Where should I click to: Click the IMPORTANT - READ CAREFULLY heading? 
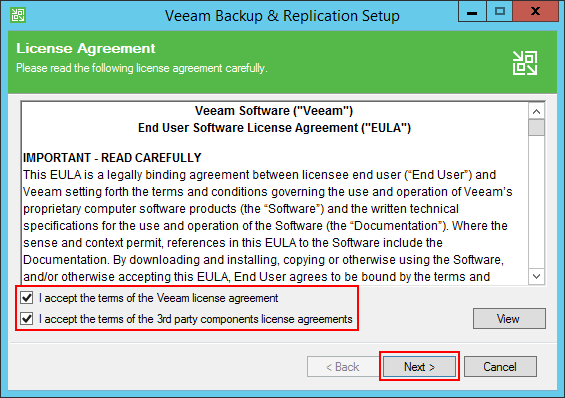tap(112, 158)
